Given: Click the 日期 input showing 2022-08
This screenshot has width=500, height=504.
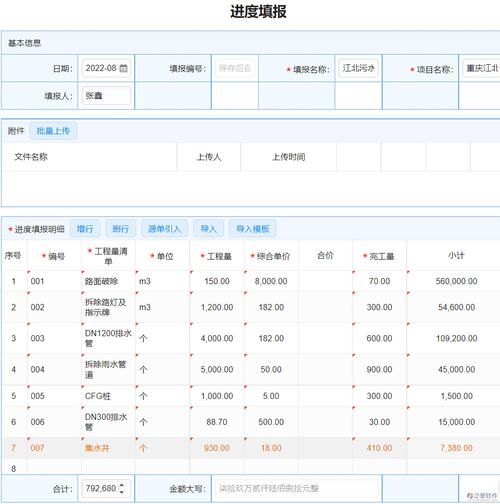Looking at the screenshot, I should (x=106, y=68).
